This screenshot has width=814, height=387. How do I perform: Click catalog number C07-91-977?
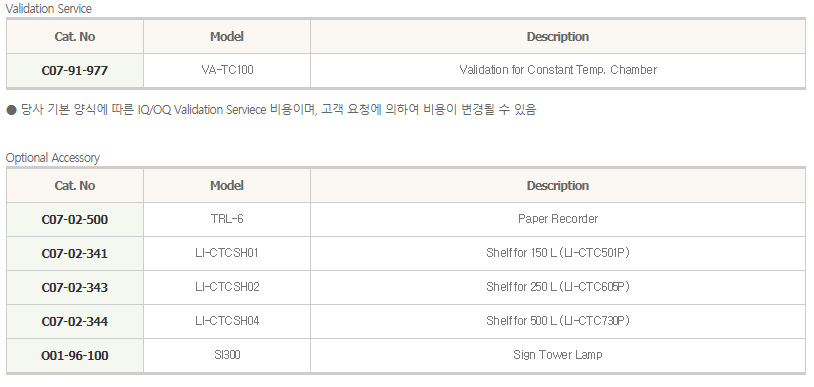[75, 70]
